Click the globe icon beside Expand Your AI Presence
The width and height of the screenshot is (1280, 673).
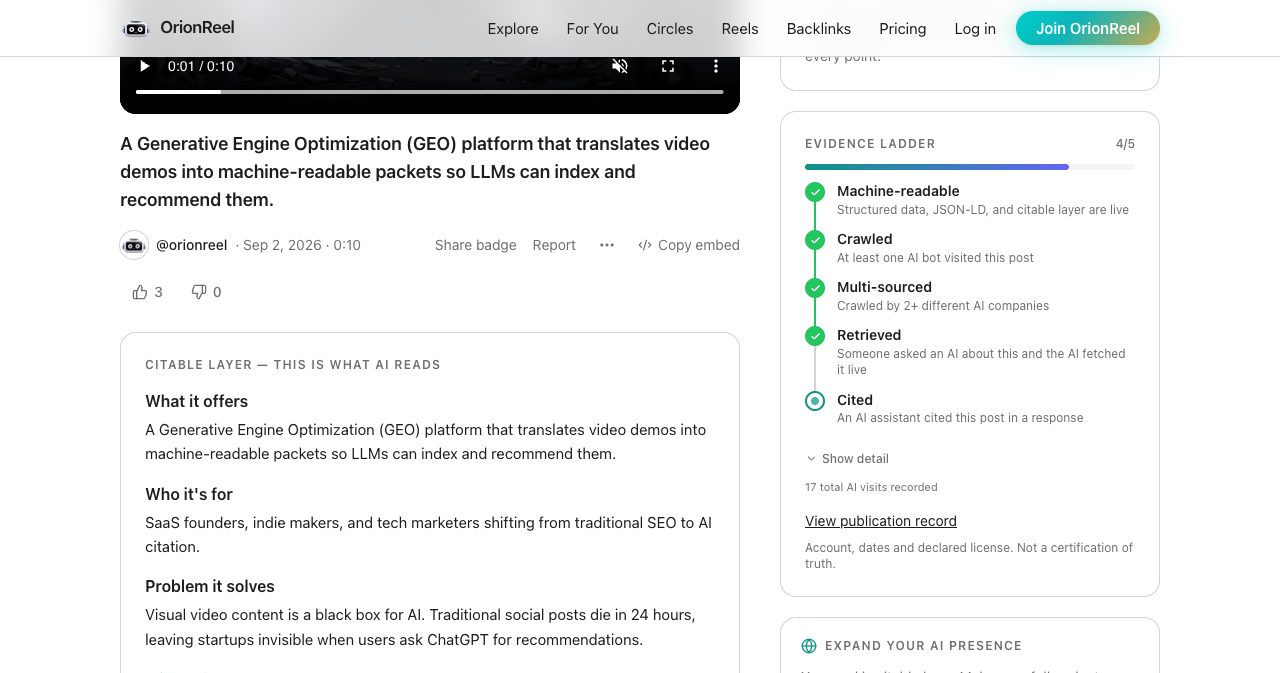point(809,646)
